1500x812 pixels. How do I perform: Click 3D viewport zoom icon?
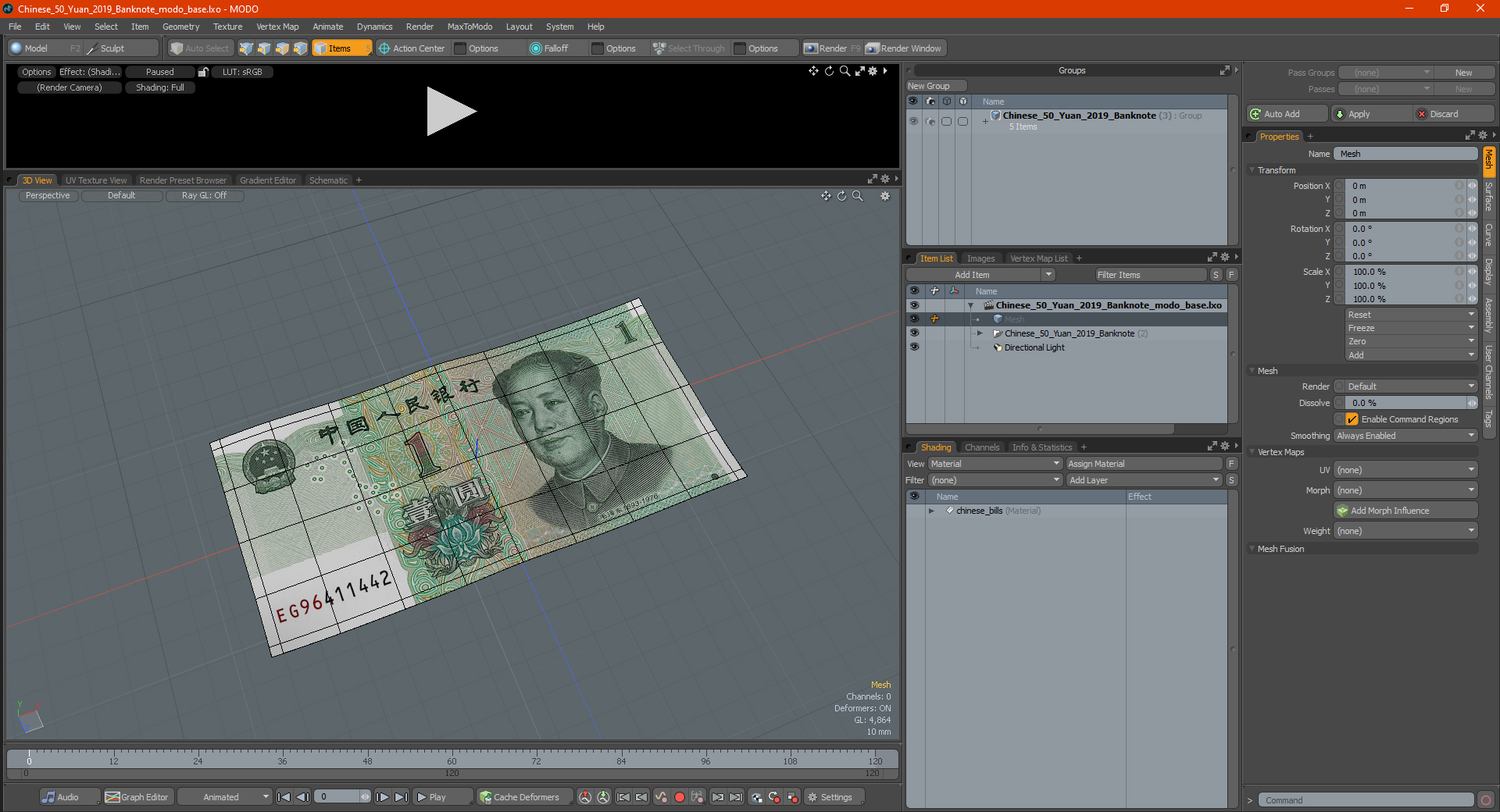[858, 196]
